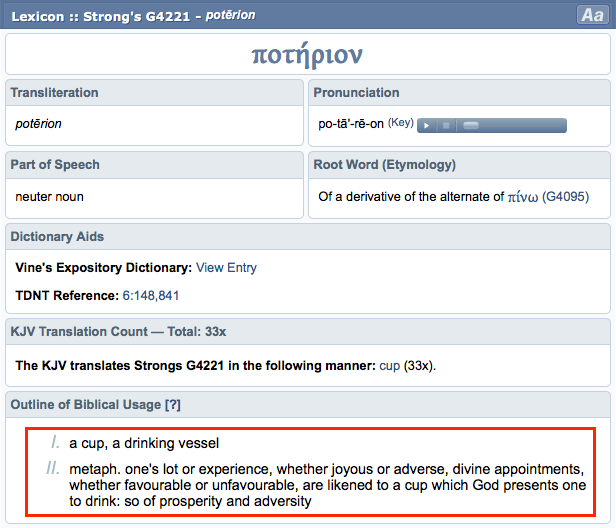Click the Transliteration section header
This screenshot has width=616, height=528.
click(x=54, y=93)
